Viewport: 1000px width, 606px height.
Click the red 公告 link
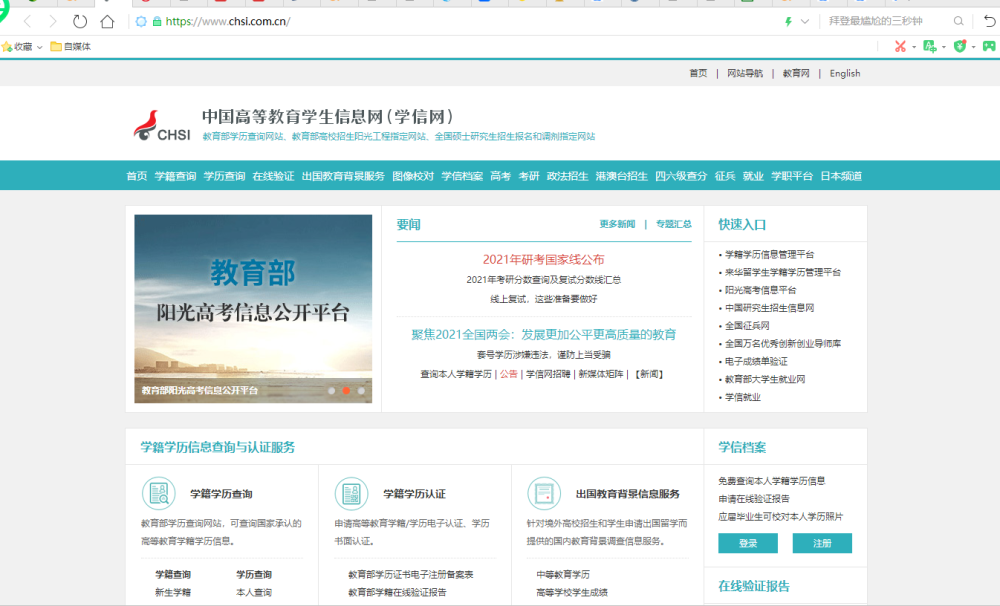pyautogui.click(x=509, y=374)
